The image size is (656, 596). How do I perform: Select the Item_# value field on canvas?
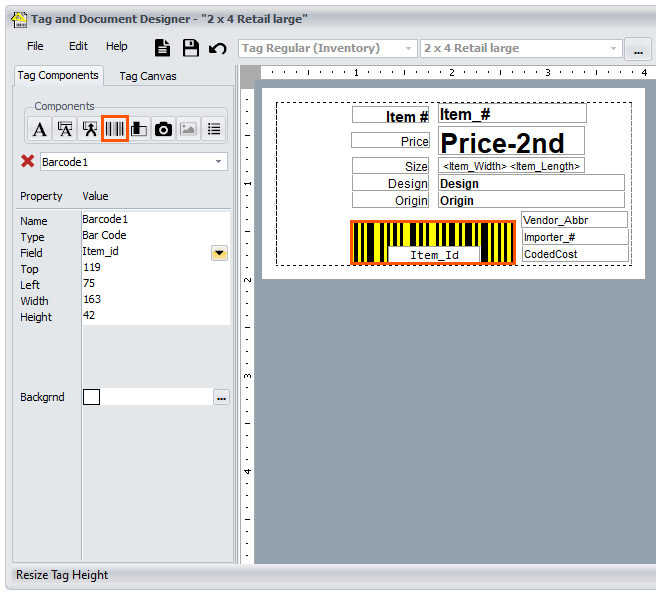coord(512,114)
